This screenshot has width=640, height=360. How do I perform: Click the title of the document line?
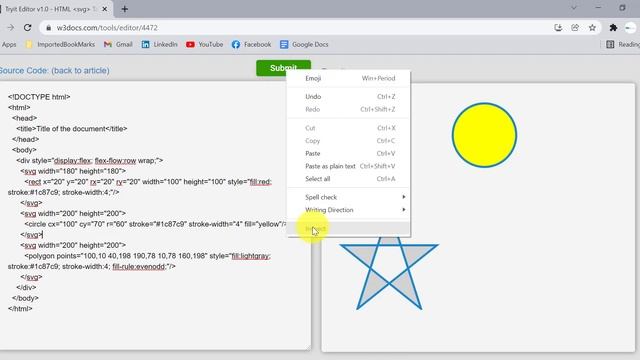pos(71,129)
